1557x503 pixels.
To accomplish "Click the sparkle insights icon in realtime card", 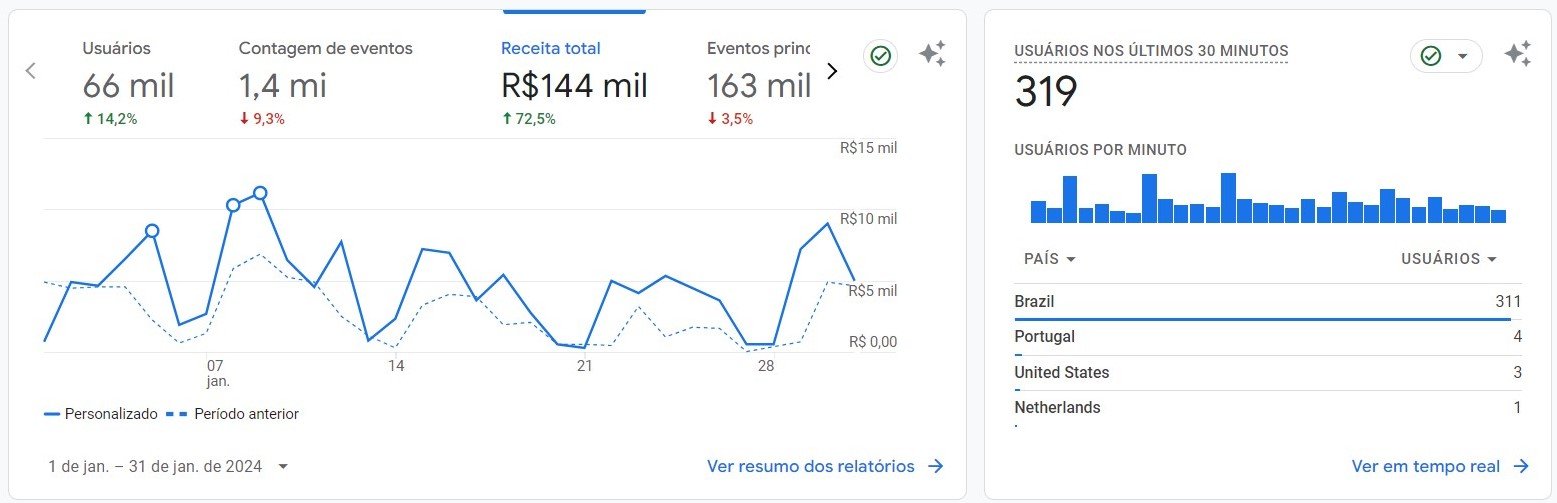I will click(x=1517, y=55).
